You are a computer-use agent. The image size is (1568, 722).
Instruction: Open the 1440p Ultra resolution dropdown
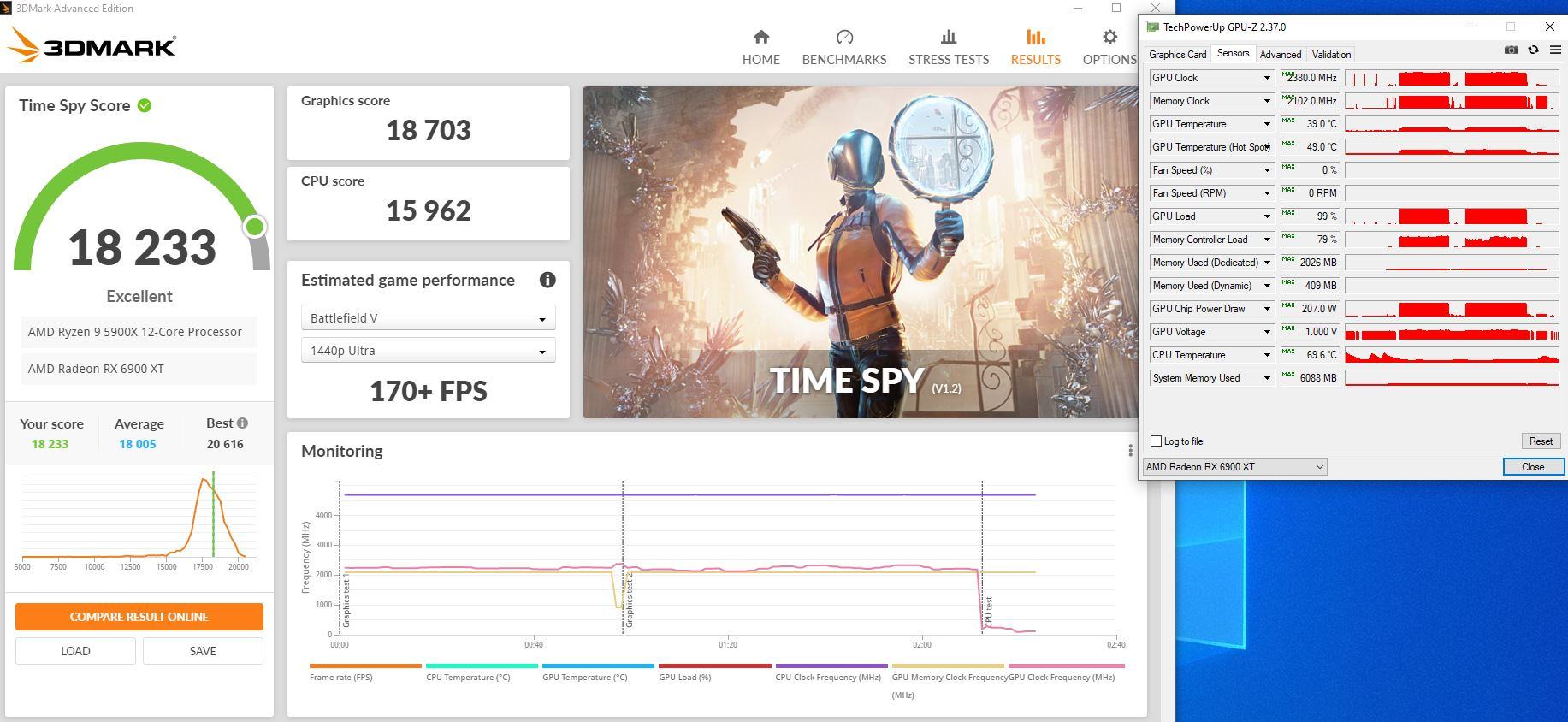pyautogui.click(x=428, y=351)
